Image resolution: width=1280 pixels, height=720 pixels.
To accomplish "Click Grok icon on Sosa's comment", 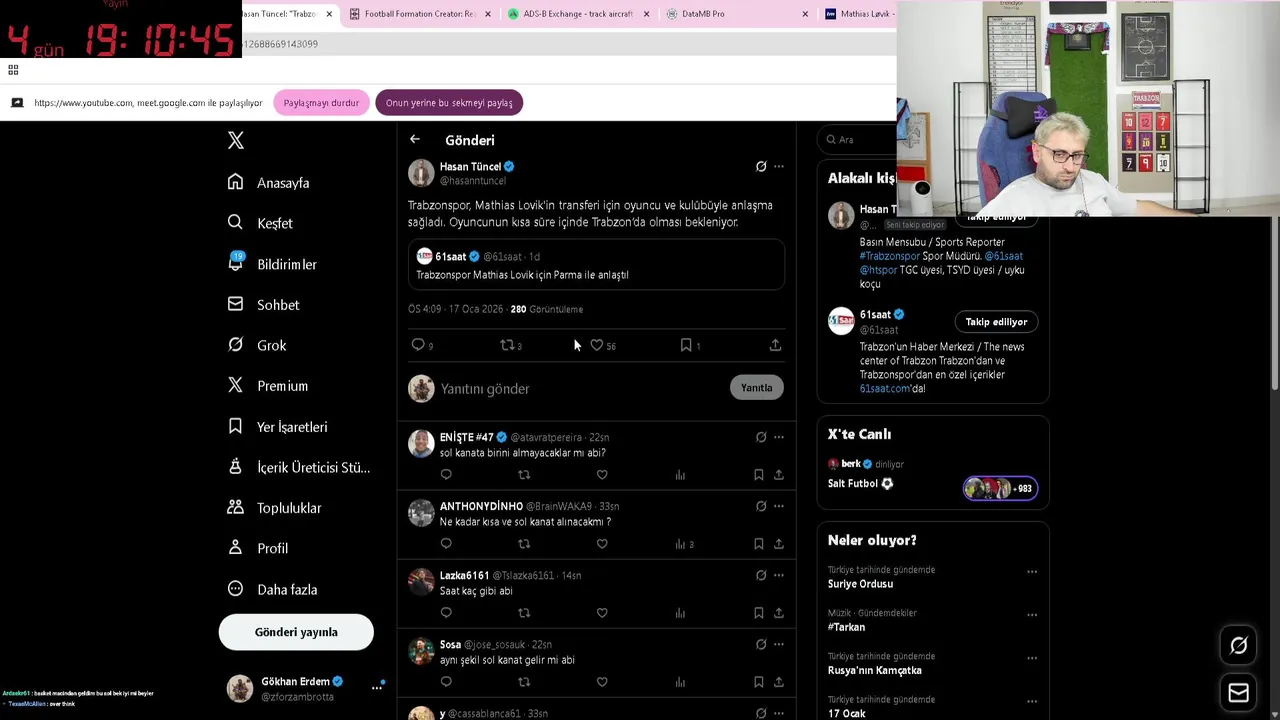I will tap(761, 644).
